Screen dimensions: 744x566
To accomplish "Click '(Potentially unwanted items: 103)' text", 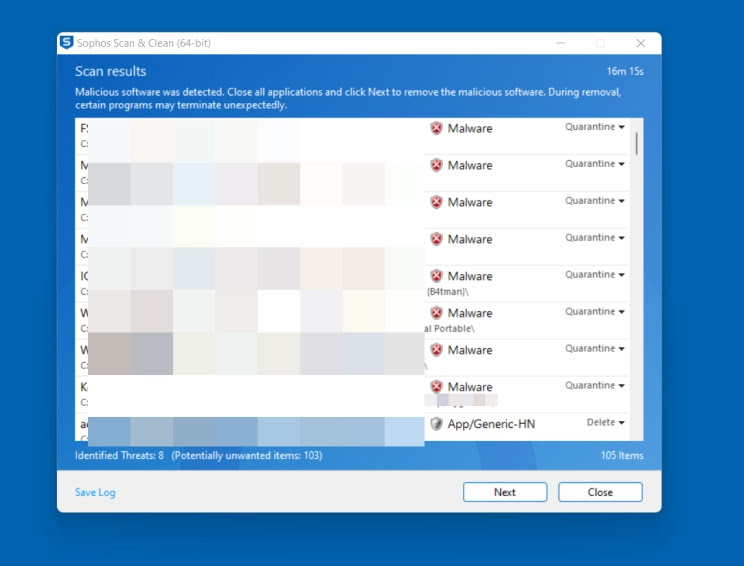I will (247, 455).
